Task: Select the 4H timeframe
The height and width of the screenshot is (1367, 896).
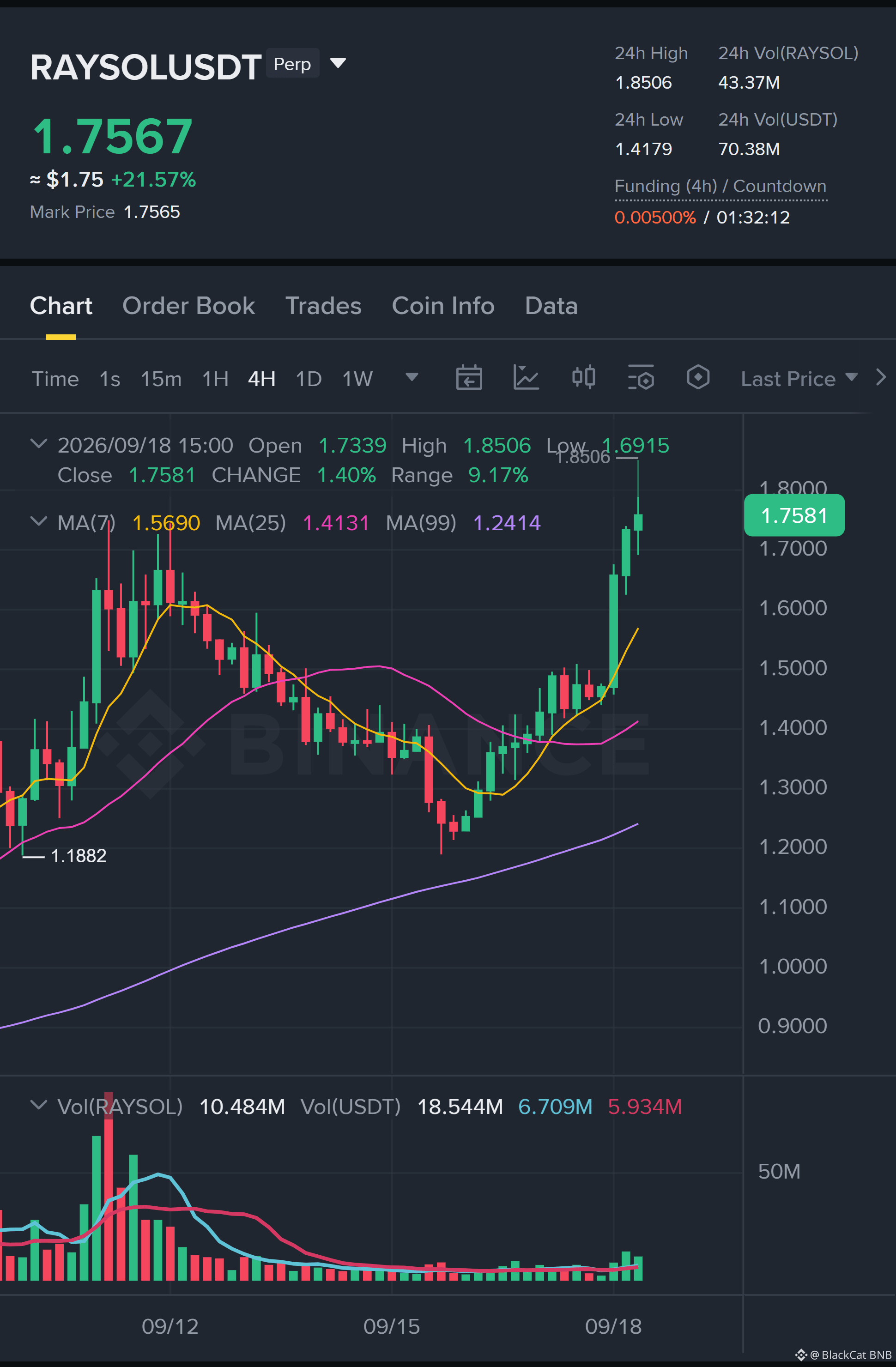Action: coord(261,379)
